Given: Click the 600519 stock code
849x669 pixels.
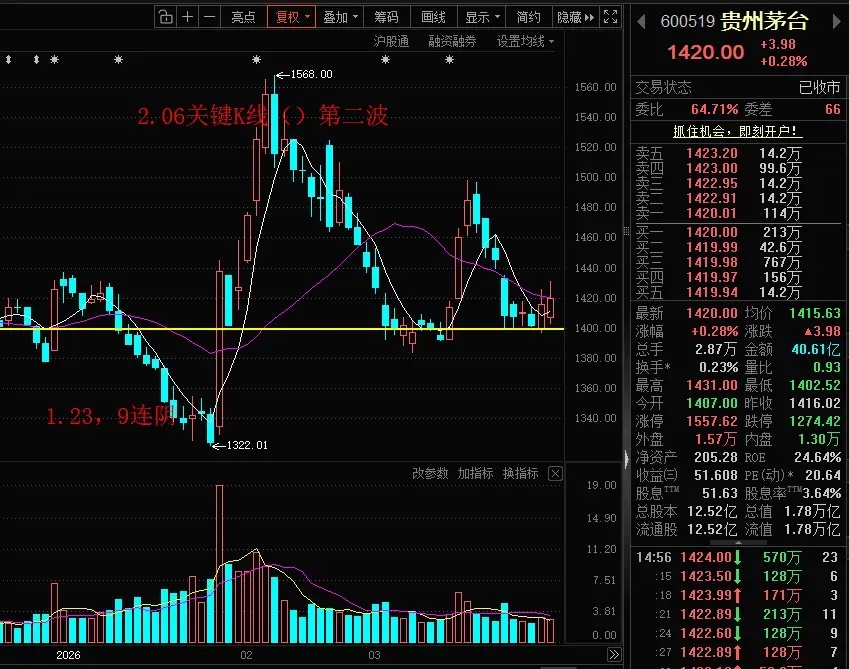Looking at the screenshot, I should pos(688,21).
